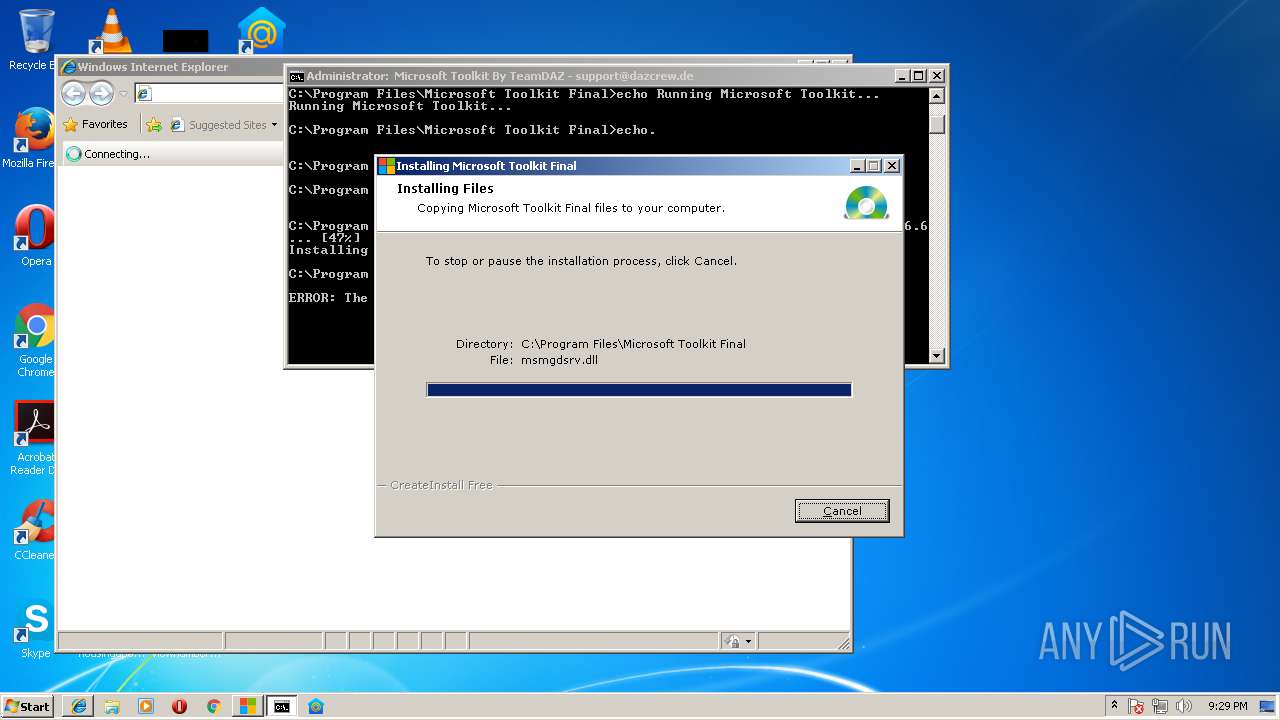Open the Internet Explorer recent pages dropdown
1280x720 pixels.
[123, 94]
